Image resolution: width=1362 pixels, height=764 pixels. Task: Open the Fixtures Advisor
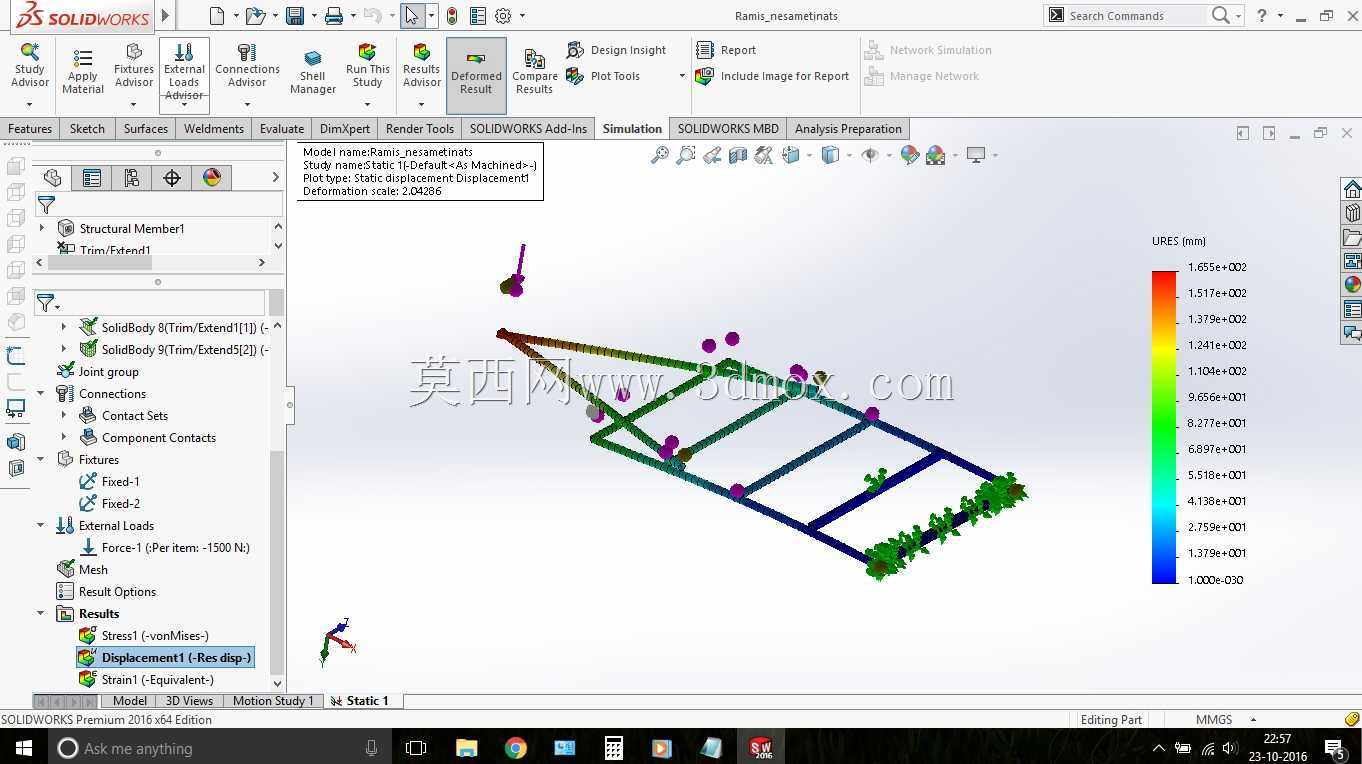134,68
